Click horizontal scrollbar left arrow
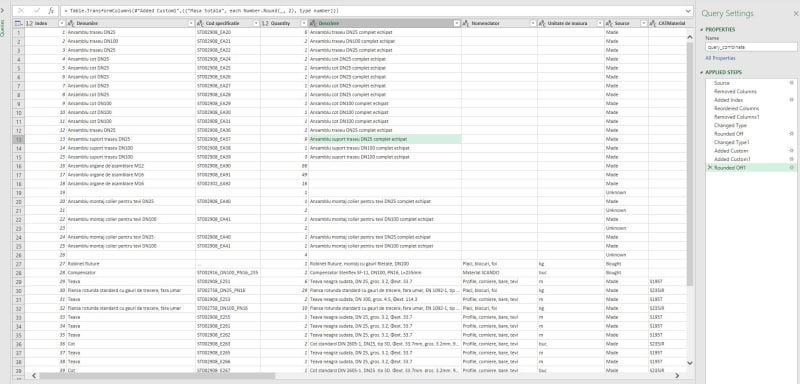 tap(34, 376)
